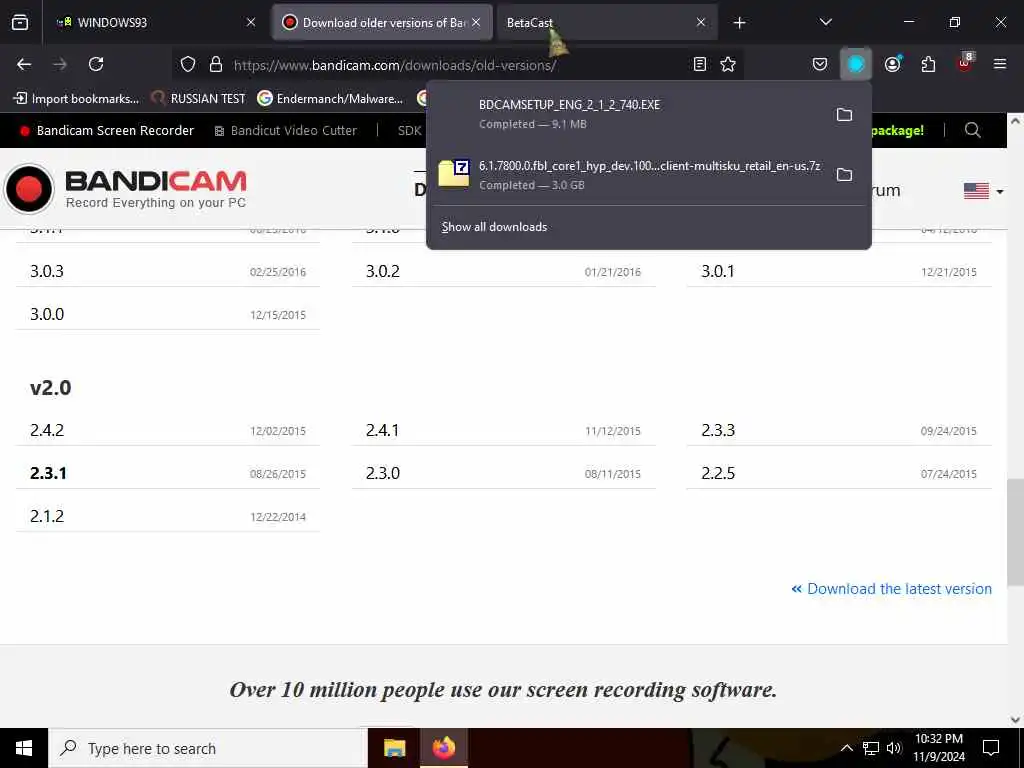Download Bandicam version 3.0.3
Viewport: 1024px width, 768px height.
pos(47,271)
